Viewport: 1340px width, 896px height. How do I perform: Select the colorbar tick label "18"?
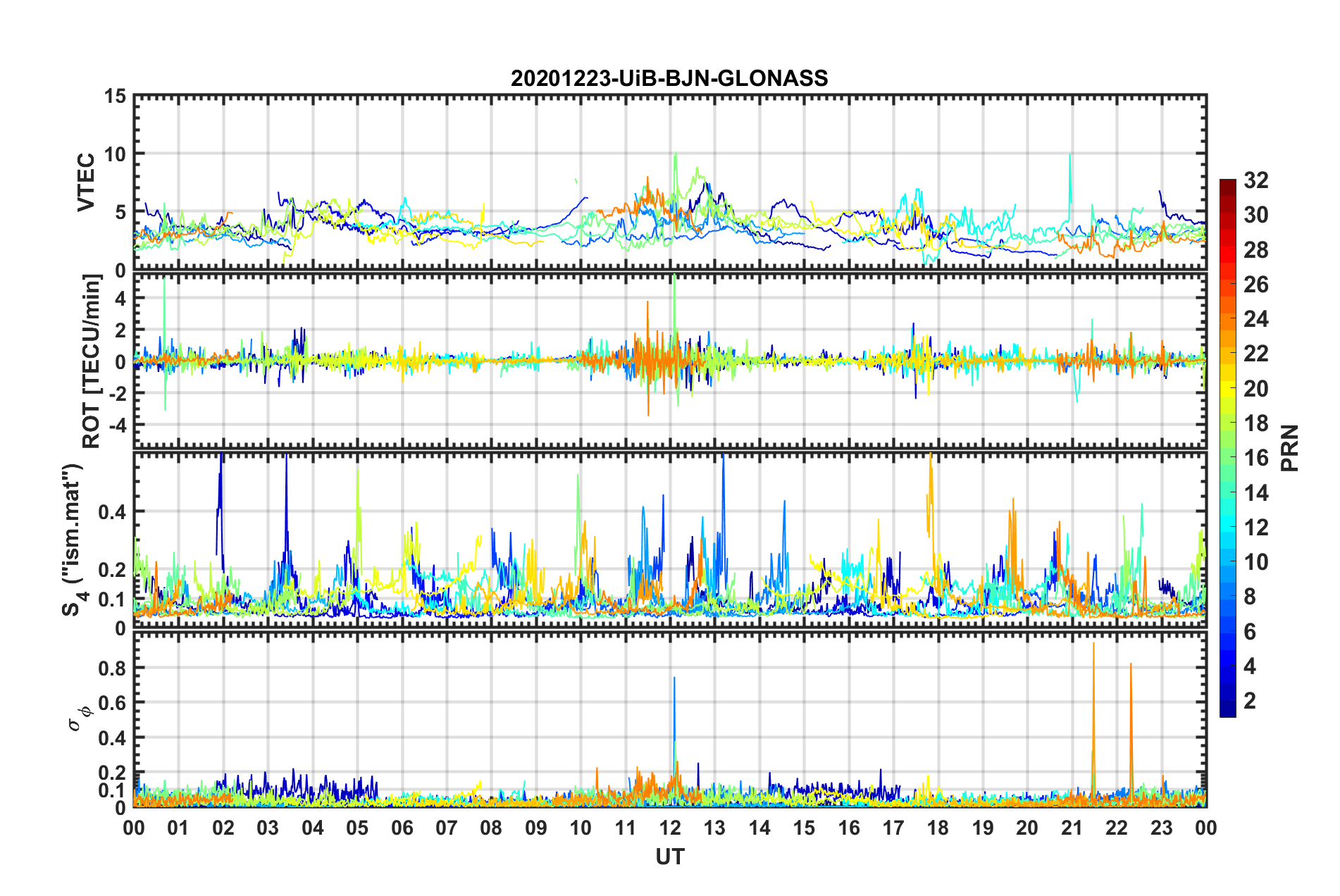coord(1255,423)
